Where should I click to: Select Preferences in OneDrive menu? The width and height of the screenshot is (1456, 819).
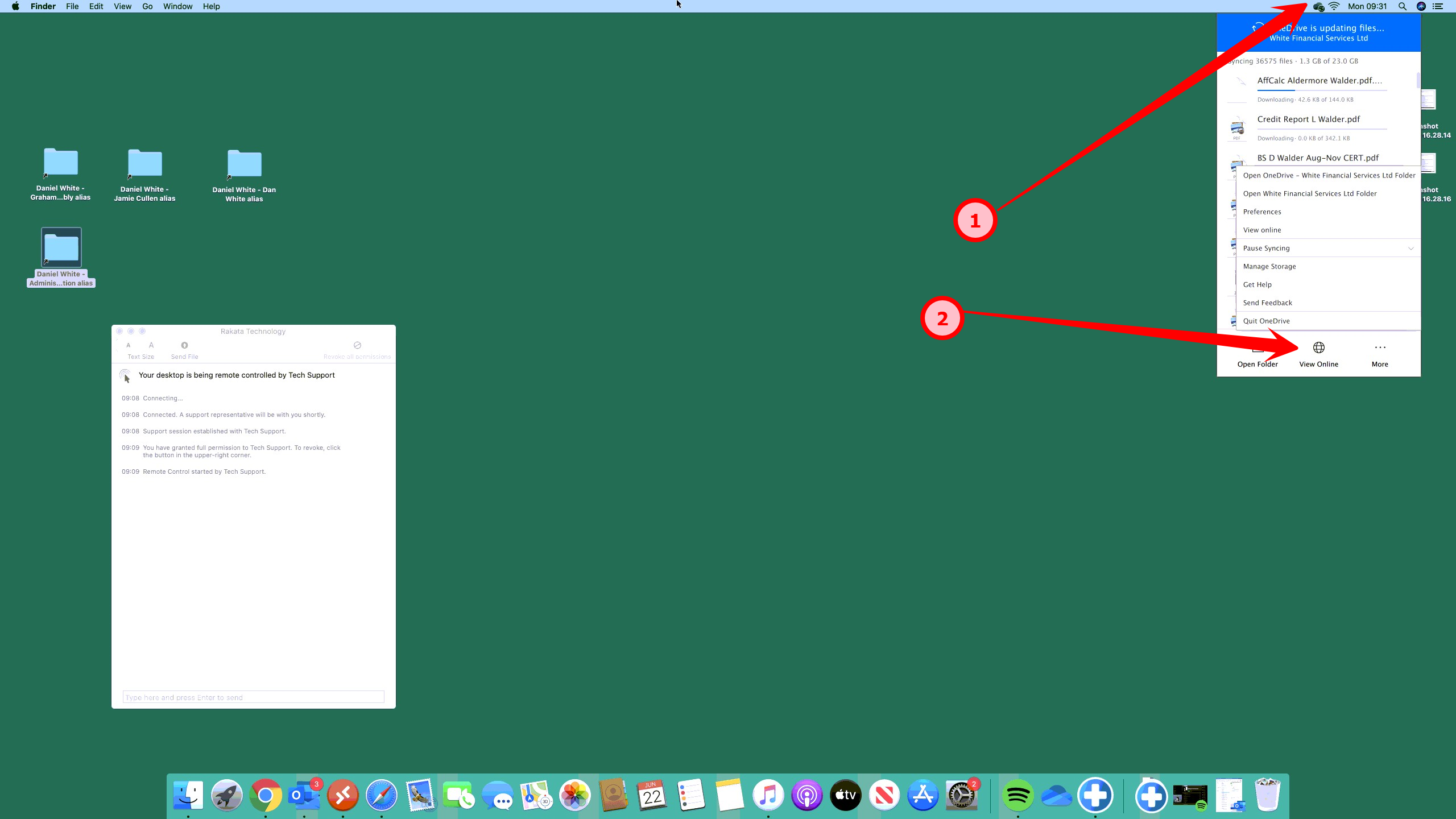click(1262, 212)
